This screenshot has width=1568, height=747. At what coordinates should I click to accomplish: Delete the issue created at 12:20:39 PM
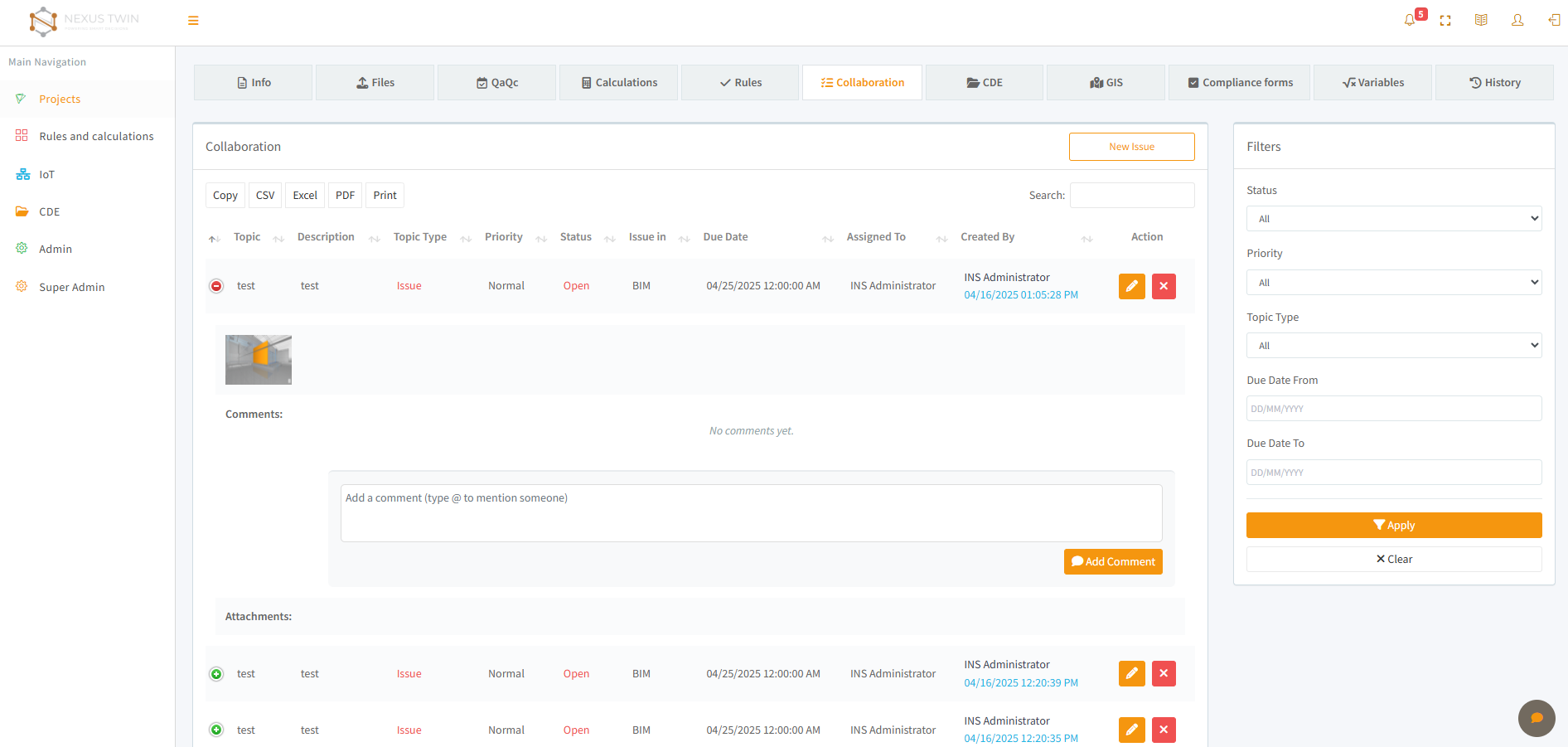click(1164, 674)
